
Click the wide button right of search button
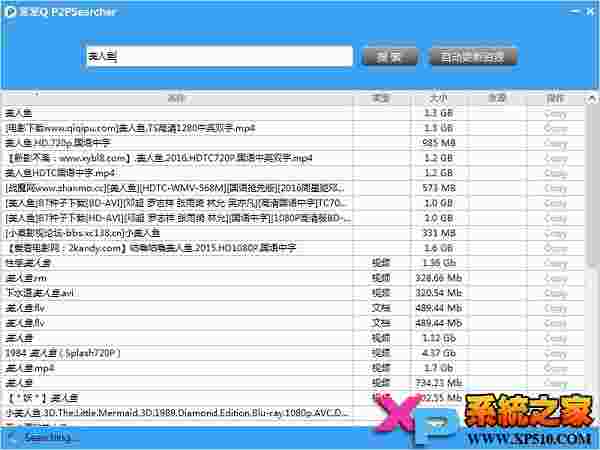coord(473,57)
